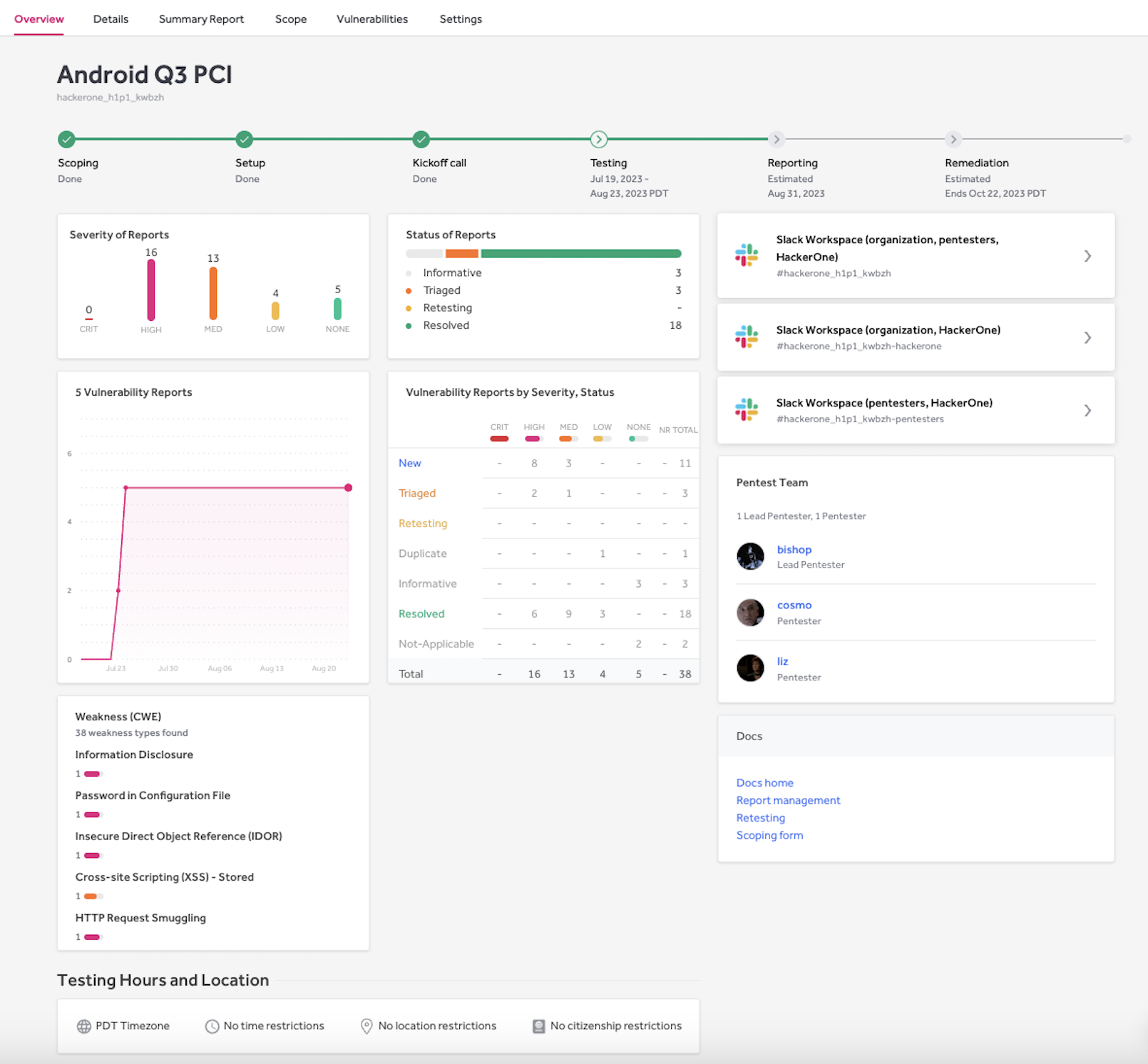The width and height of the screenshot is (1148, 1064).
Task: Switch to the Vulnerabilities tab
Action: pos(371,19)
